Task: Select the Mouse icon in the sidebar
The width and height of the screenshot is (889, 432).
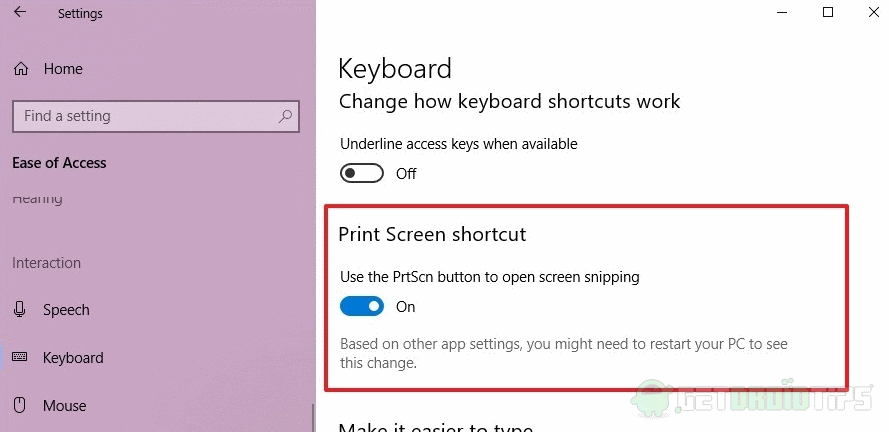Action: tap(20, 405)
